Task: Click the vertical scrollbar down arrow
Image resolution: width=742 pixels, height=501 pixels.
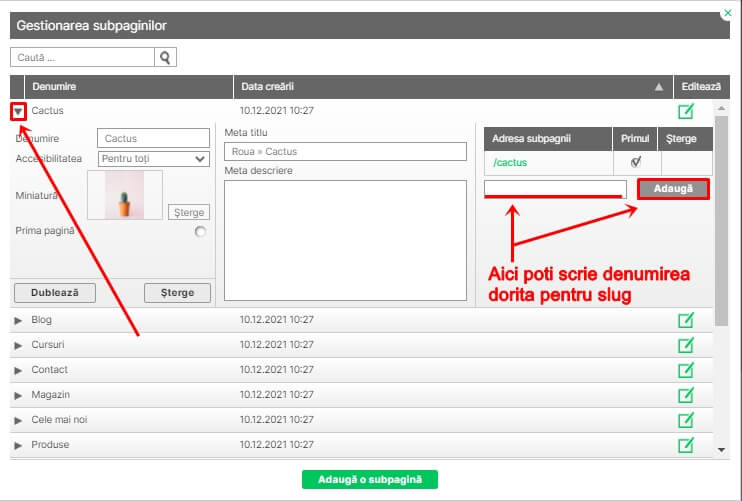Action: tap(723, 450)
